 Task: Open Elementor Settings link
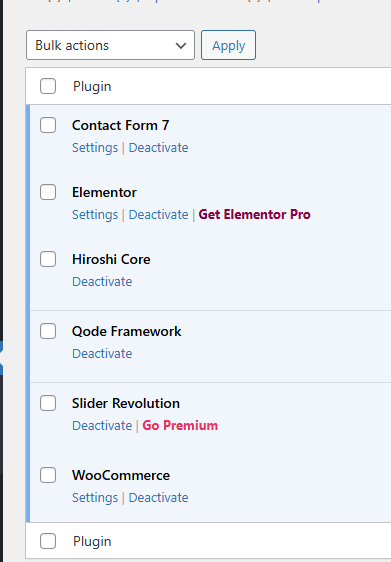pyautogui.click(x=95, y=215)
